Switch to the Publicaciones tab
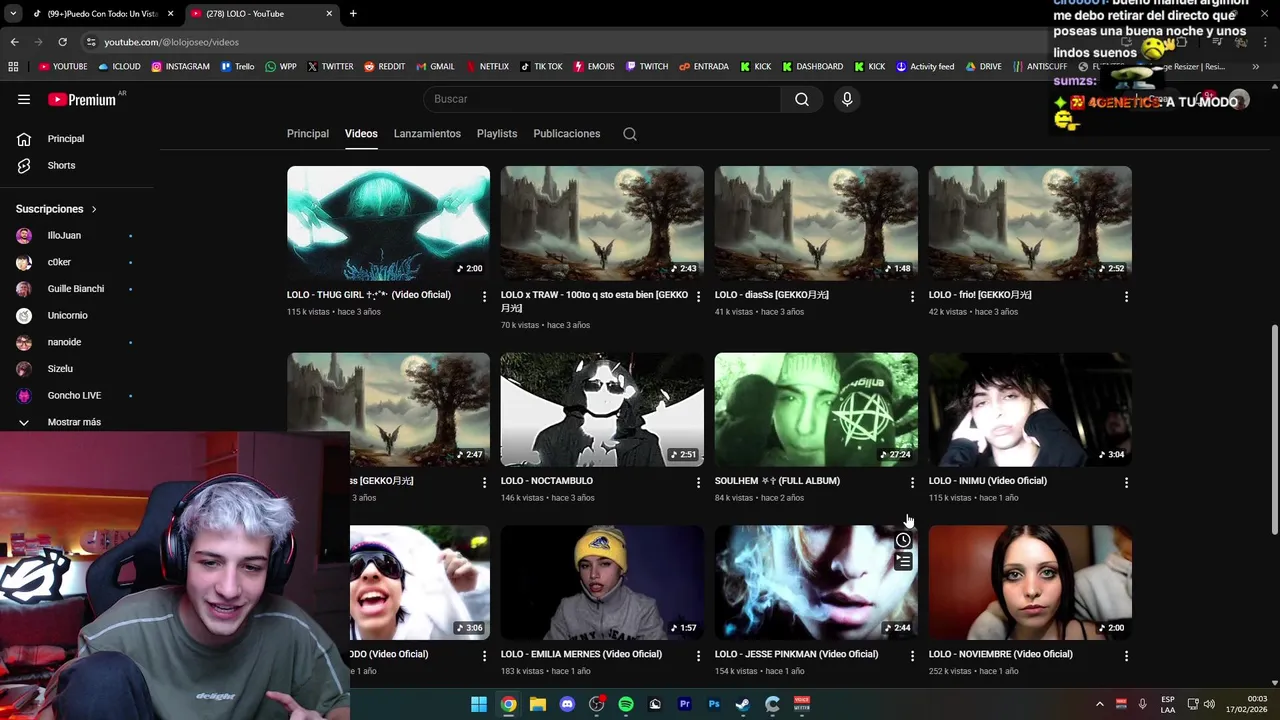The height and width of the screenshot is (720, 1280). coord(567,134)
